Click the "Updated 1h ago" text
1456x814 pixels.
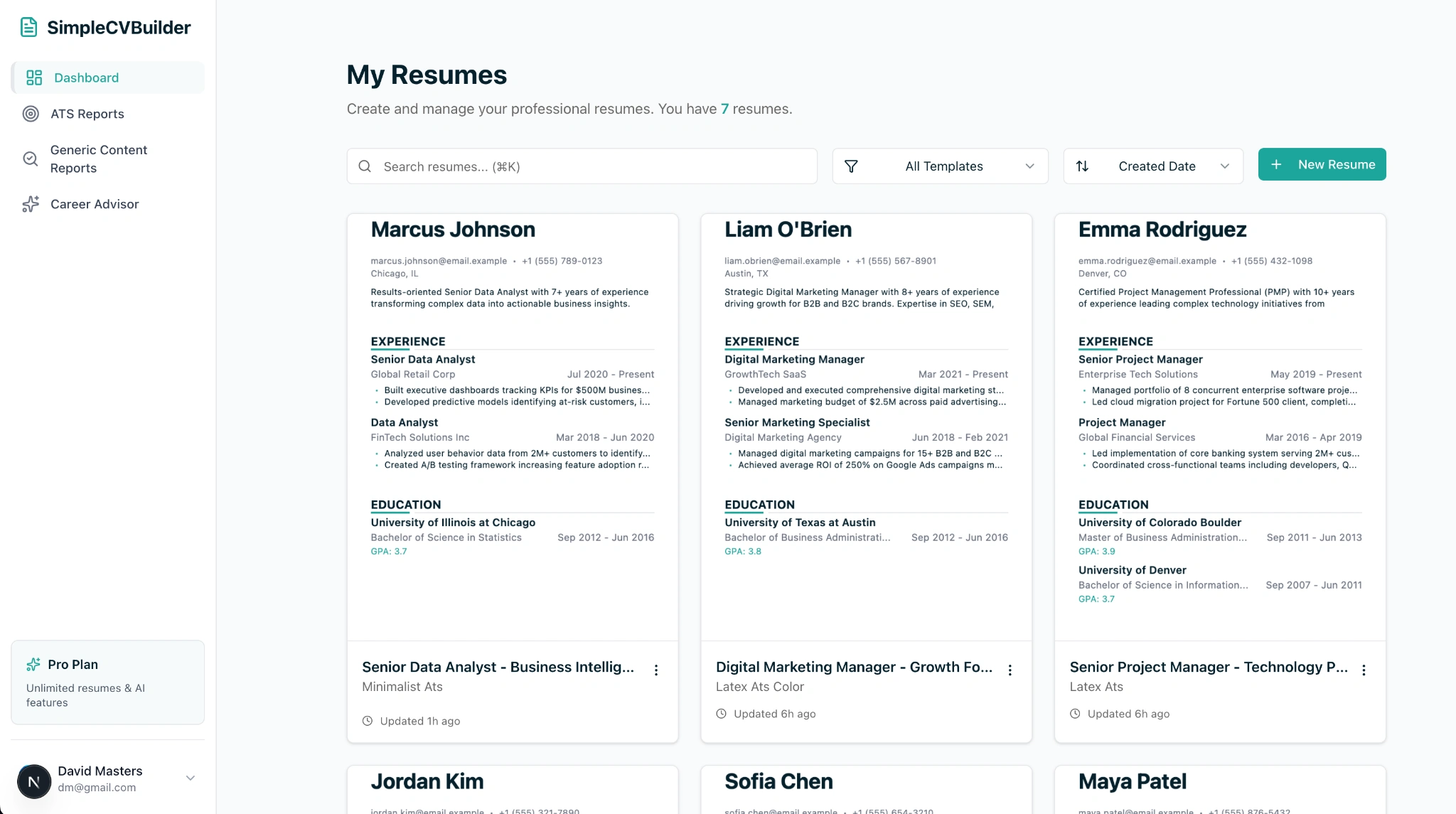pyautogui.click(x=419, y=721)
